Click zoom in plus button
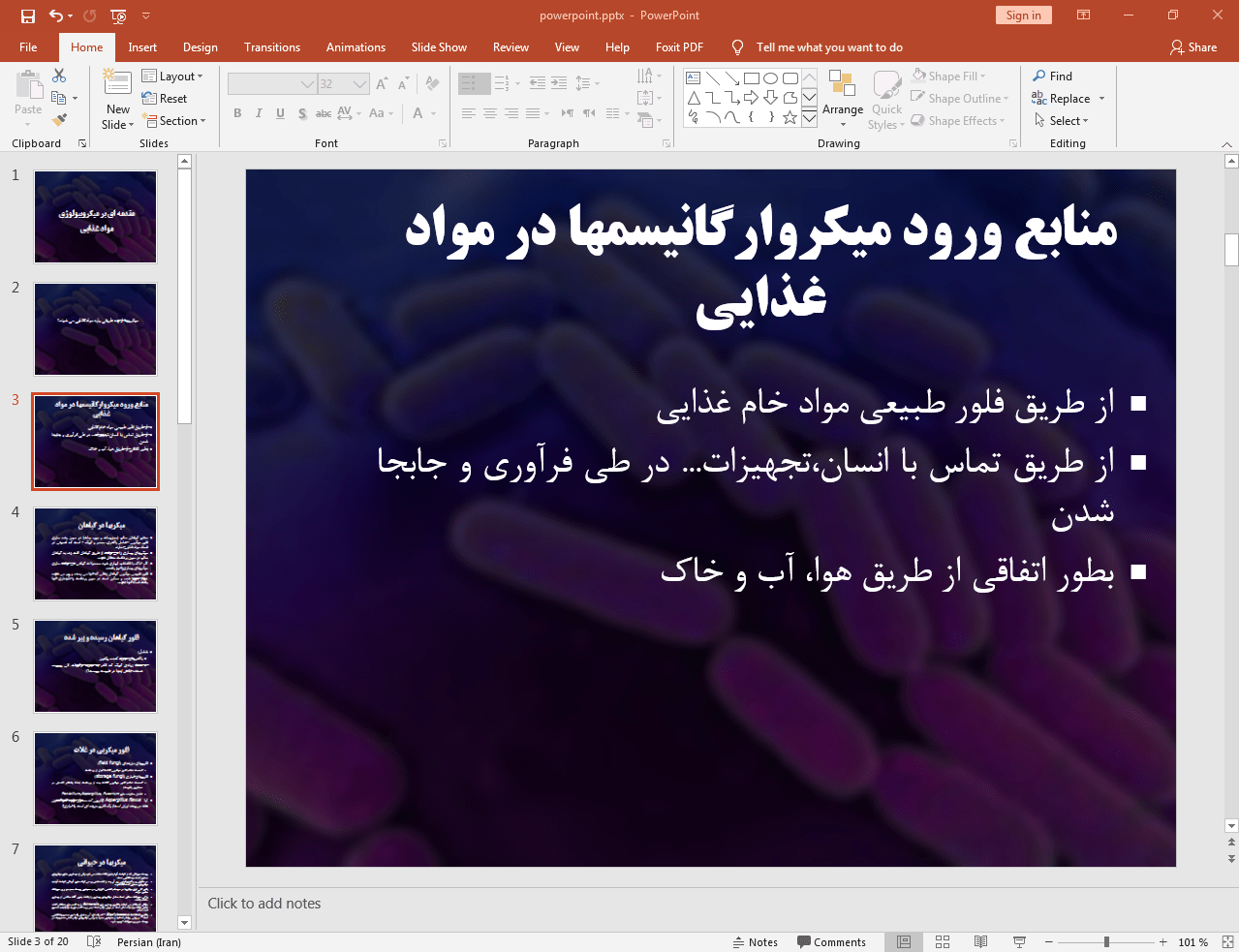The height and width of the screenshot is (952, 1239). point(1162,942)
